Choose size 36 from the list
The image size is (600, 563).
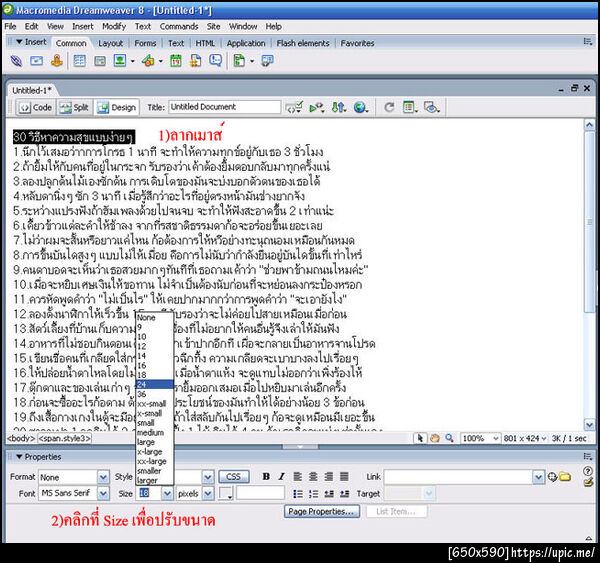(x=155, y=394)
